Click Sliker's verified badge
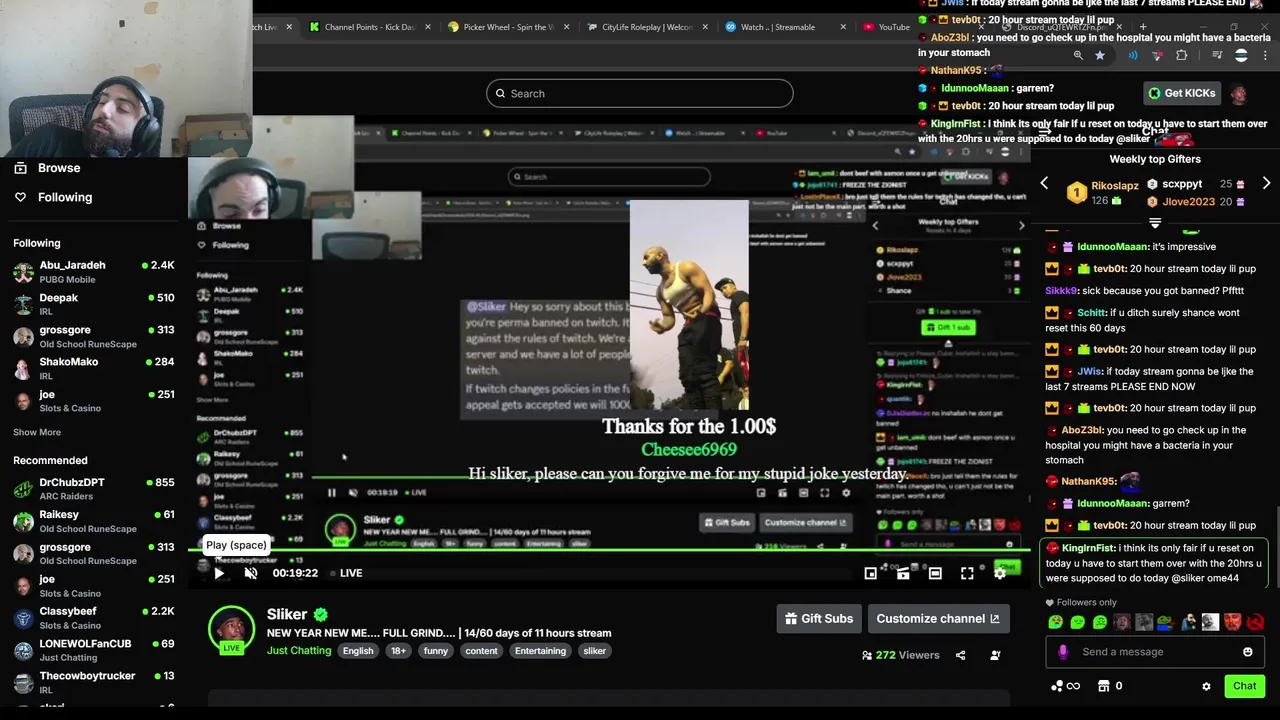 click(320, 615)
